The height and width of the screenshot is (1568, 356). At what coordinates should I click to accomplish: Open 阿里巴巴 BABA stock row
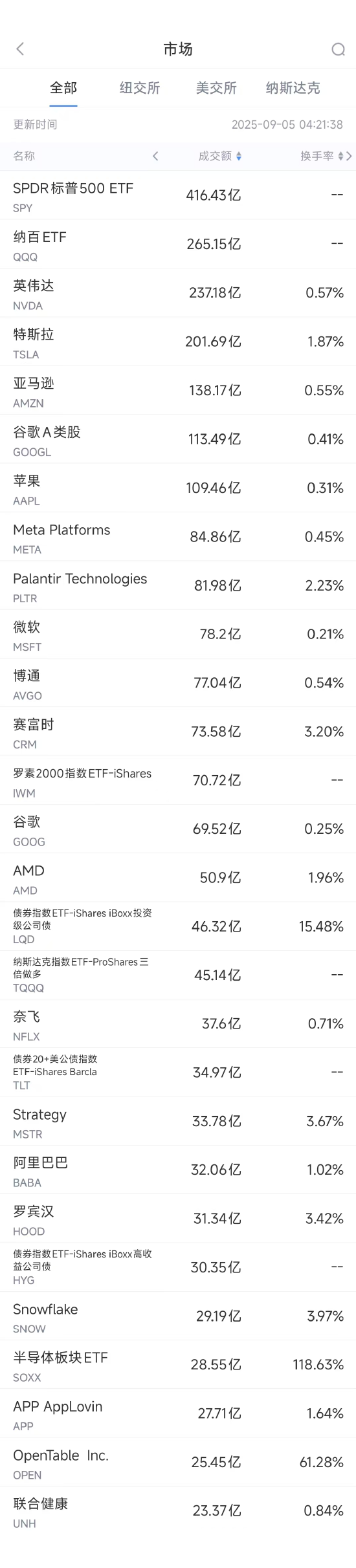(178, 1170)
